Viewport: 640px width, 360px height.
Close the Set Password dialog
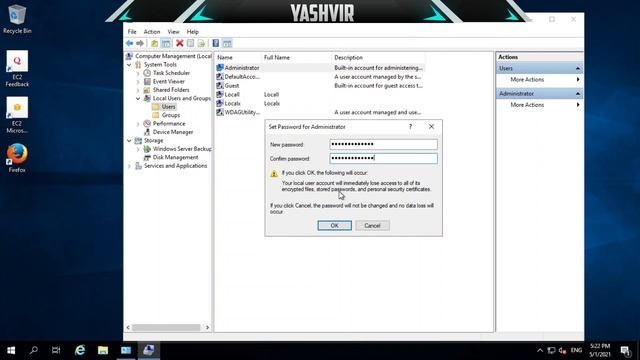pyautogui.click(x=431, y=127)
